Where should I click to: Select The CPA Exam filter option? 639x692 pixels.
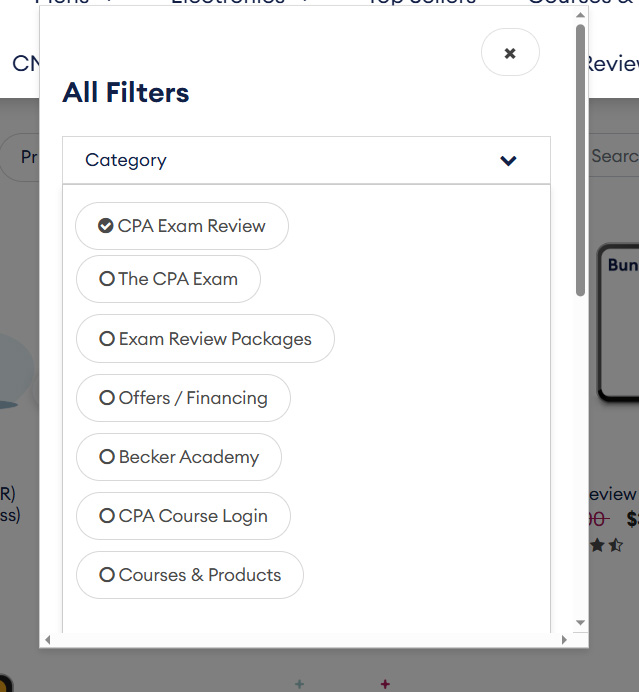pyautogui.click(x=168, y=279)
